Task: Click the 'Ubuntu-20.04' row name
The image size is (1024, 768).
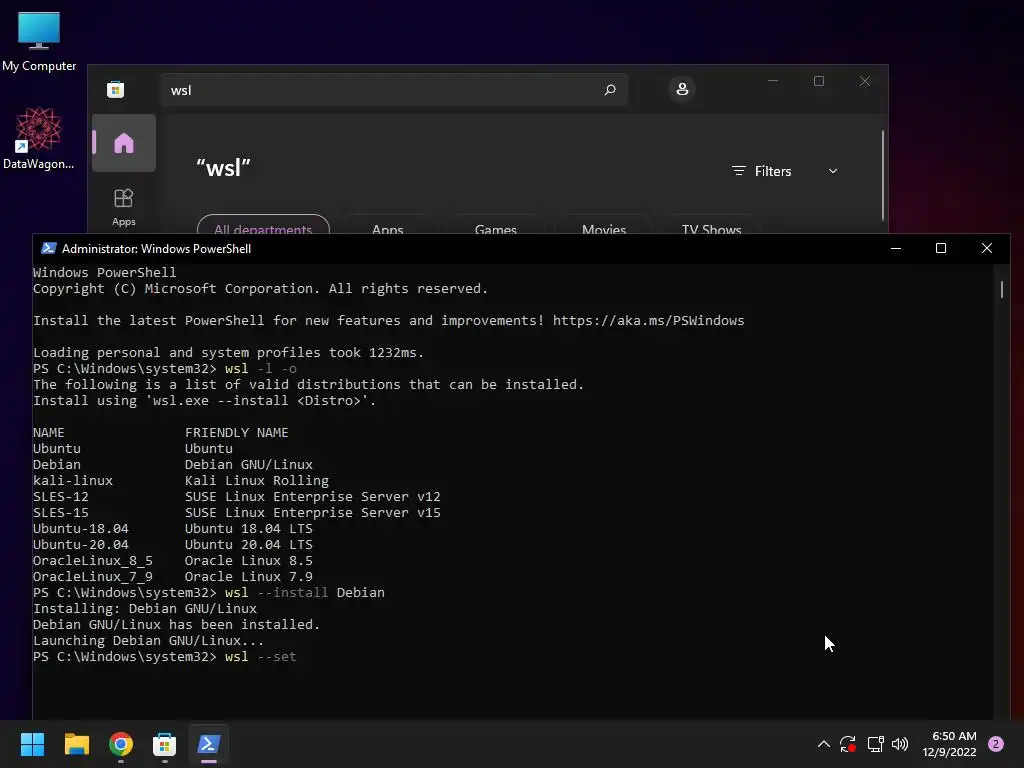Action: coord(81,545)
